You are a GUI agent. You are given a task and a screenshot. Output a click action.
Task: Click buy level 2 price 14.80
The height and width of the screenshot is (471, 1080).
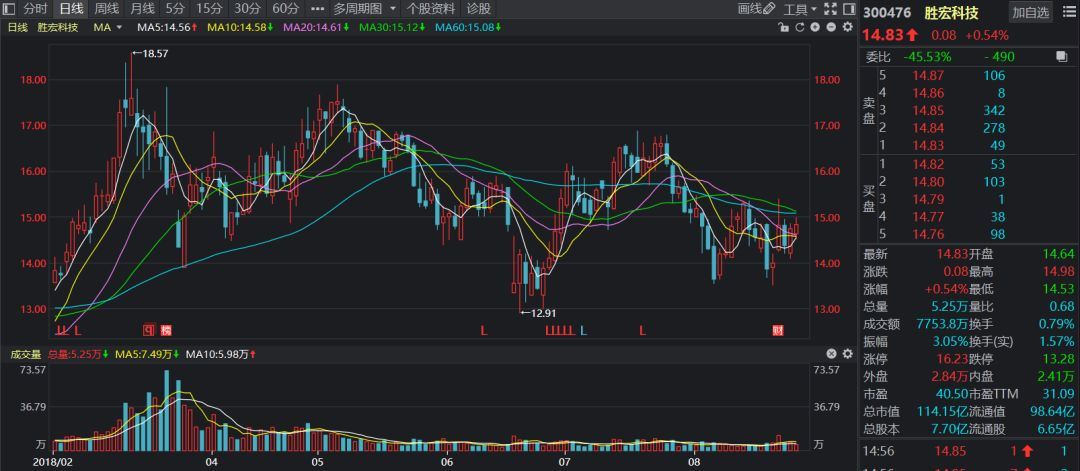click(x=926, y=182)
